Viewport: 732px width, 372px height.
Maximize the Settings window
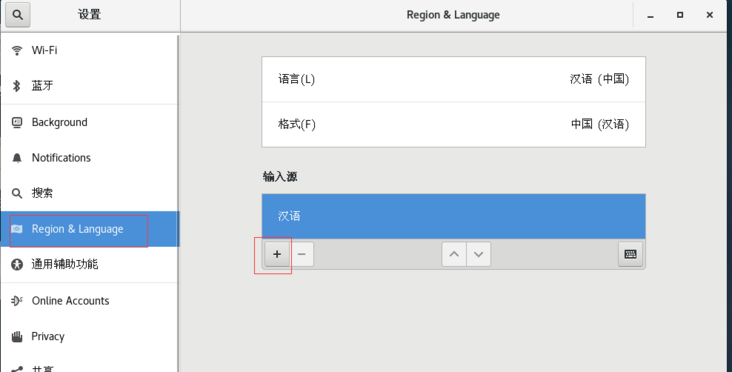pos(680,15)
